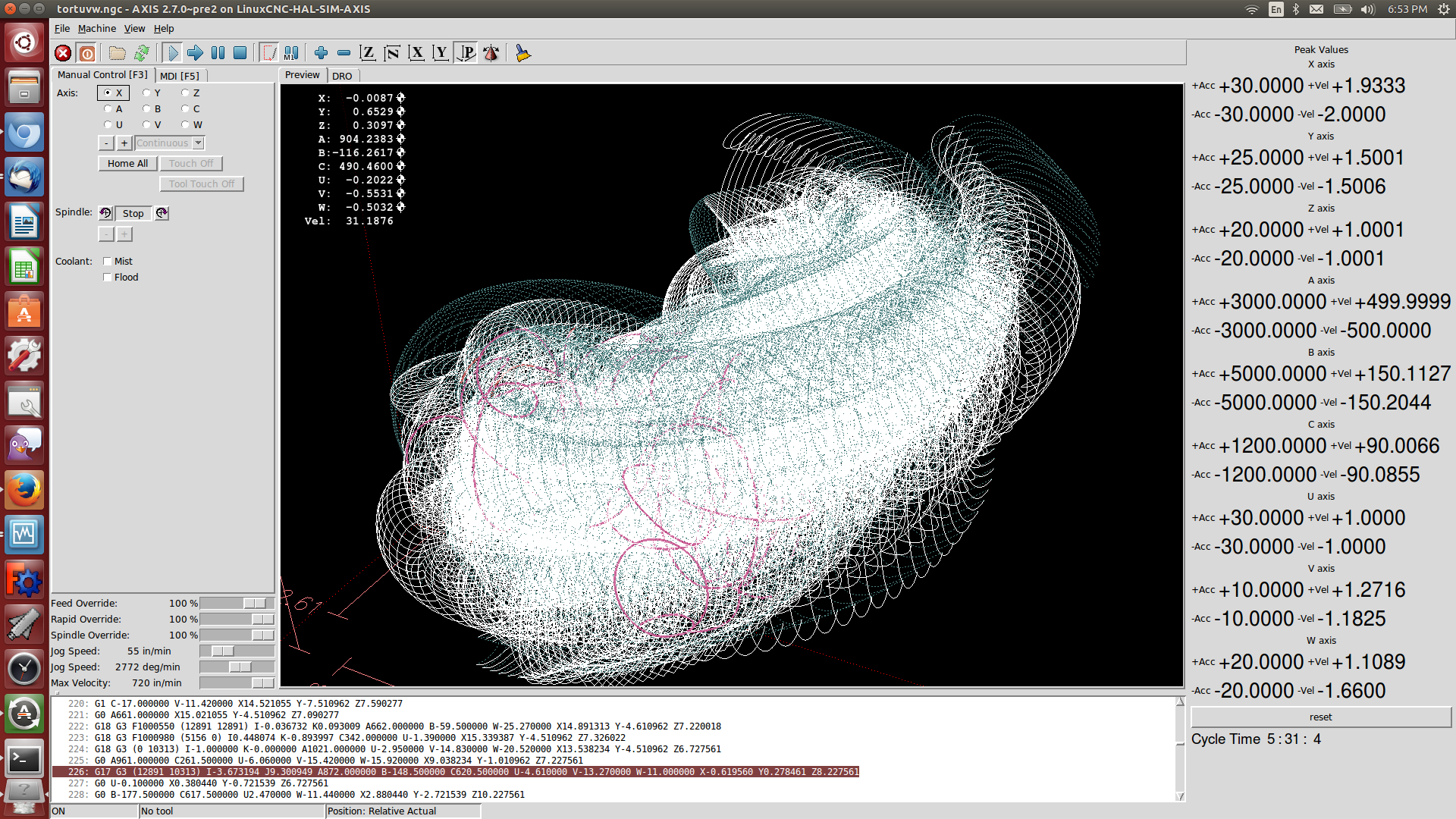Image resolution: width=1456 pixels, height=819 pixels.
Task: Select the Manual Control [F3] tab
Action: pos(102,75)
